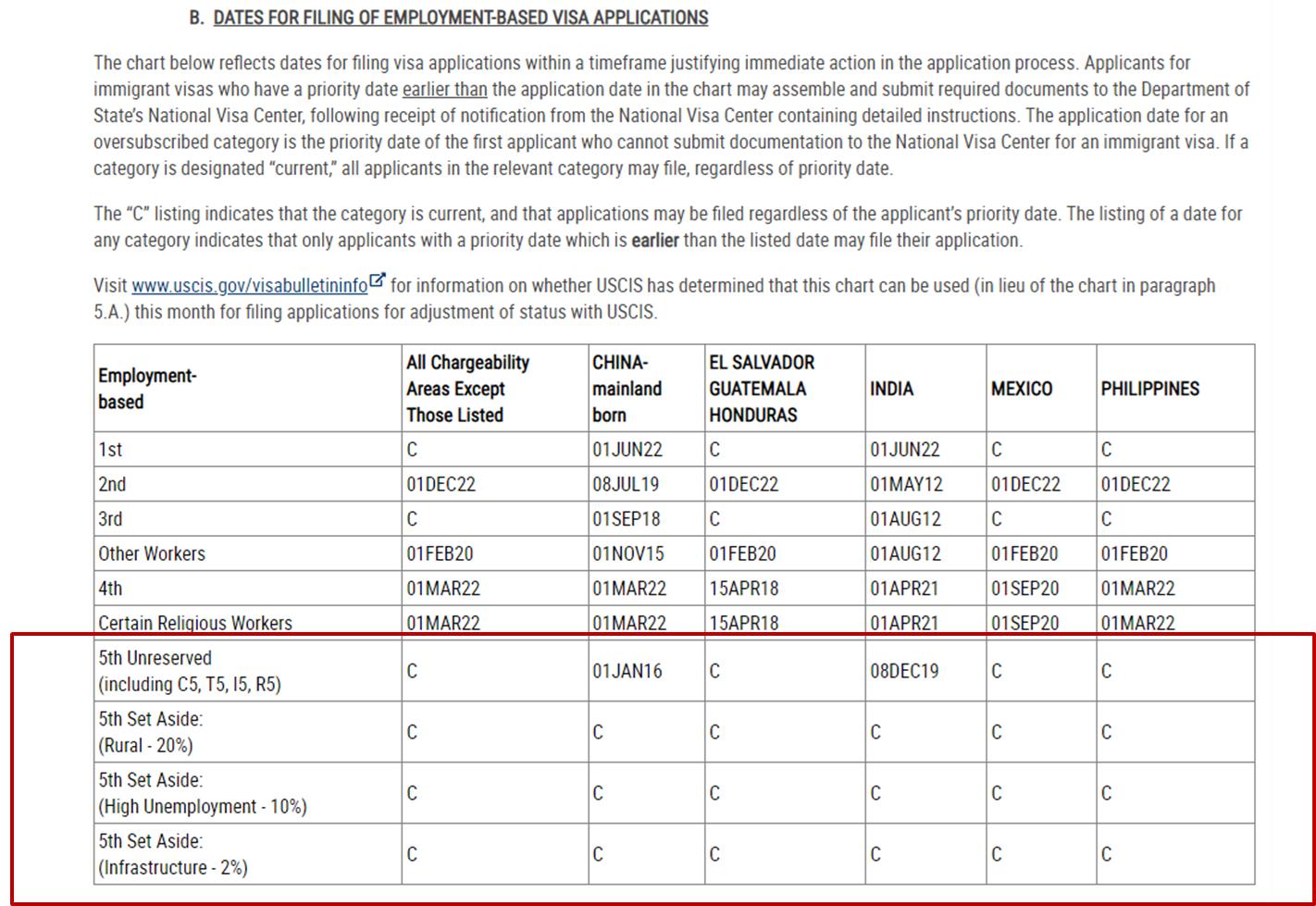
Task: Click the Dates for Filing section heading
Action: click(x=460, y=18)
